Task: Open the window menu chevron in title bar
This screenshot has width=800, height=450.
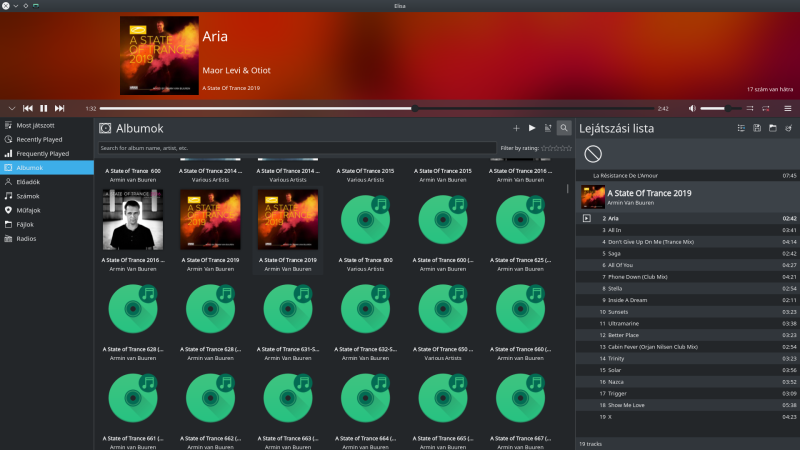Action: (x=16, y=6)
